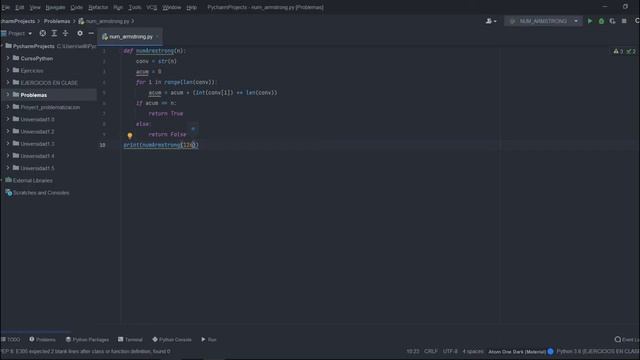Expand the Problemas folder
The width and height of the screenshot is (640, 360).
pos(8,95)
